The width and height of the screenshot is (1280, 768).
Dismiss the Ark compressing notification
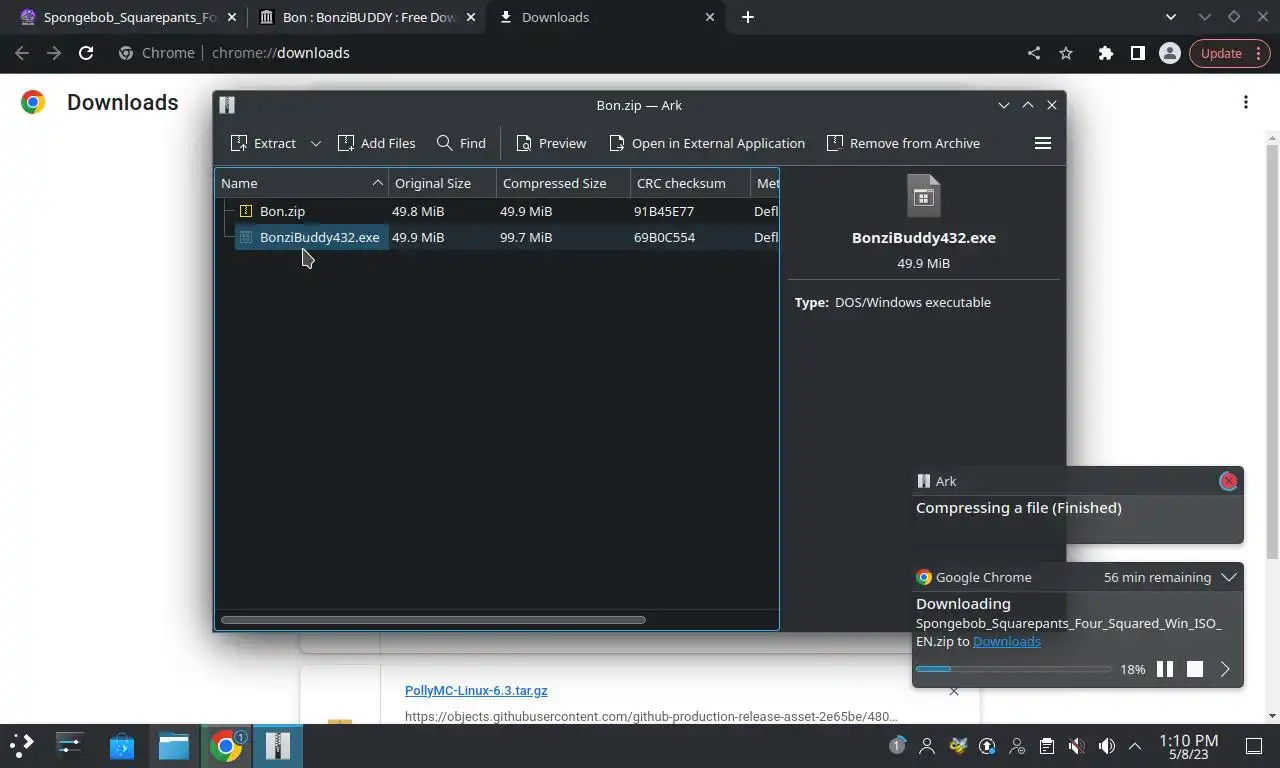pos(1228,481)
